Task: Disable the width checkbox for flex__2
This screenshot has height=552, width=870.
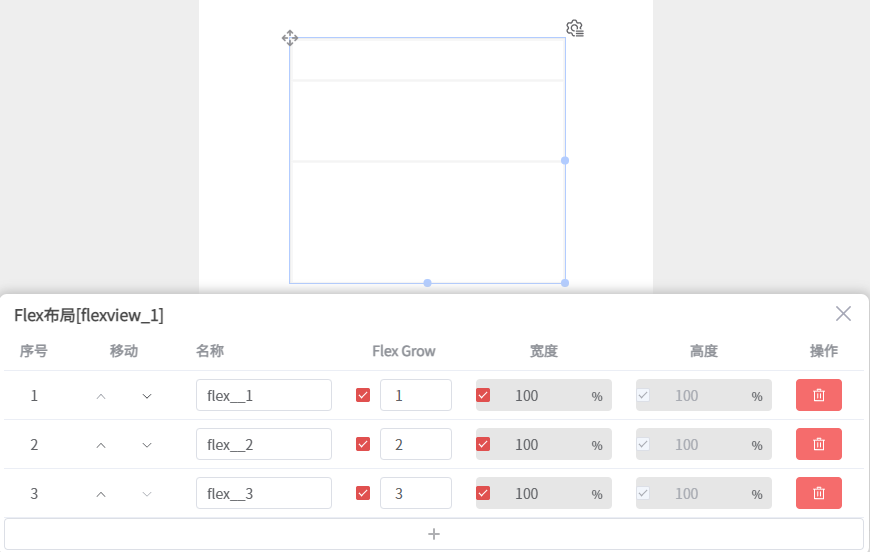Action: (x=483, y=444)
